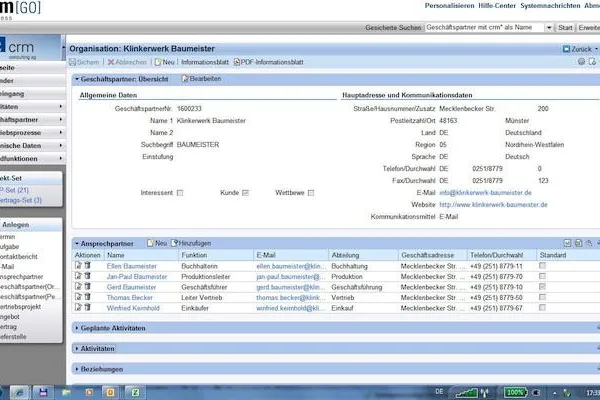Expand the Vertriebsprozesse sidebar menu arrow
This screenshot has height=400, width=600.
point(60,132)
